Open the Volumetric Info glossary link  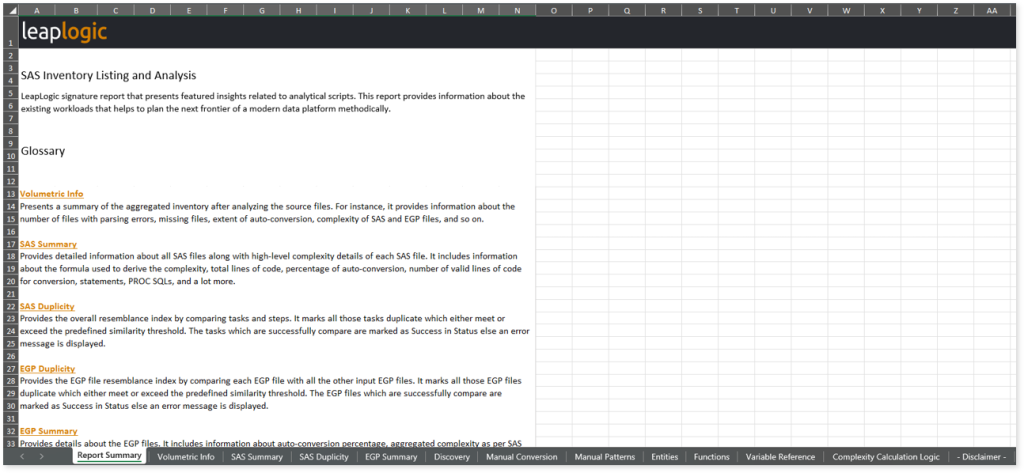click(51, 194)
